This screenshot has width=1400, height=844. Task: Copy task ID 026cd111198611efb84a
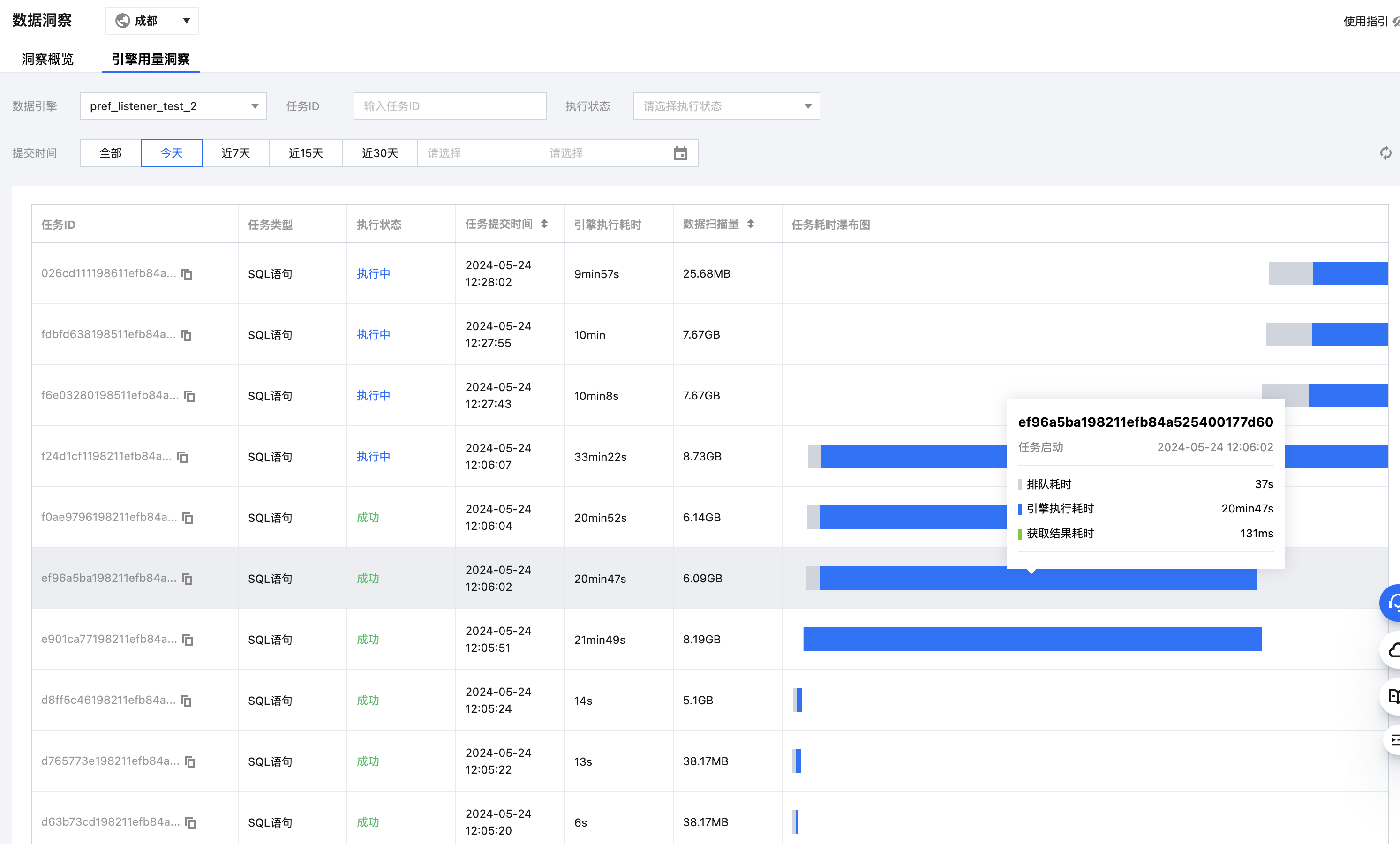pyautogui.click(x=187, y=274)
